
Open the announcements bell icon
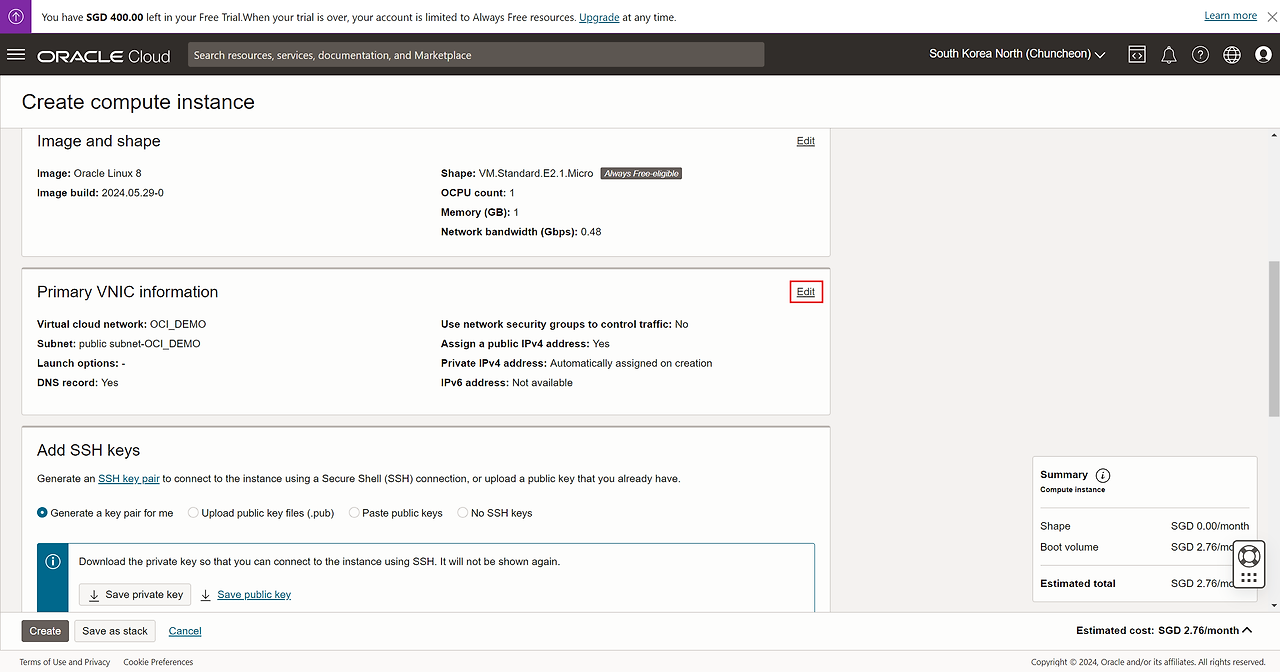(x=1168, y=55)
